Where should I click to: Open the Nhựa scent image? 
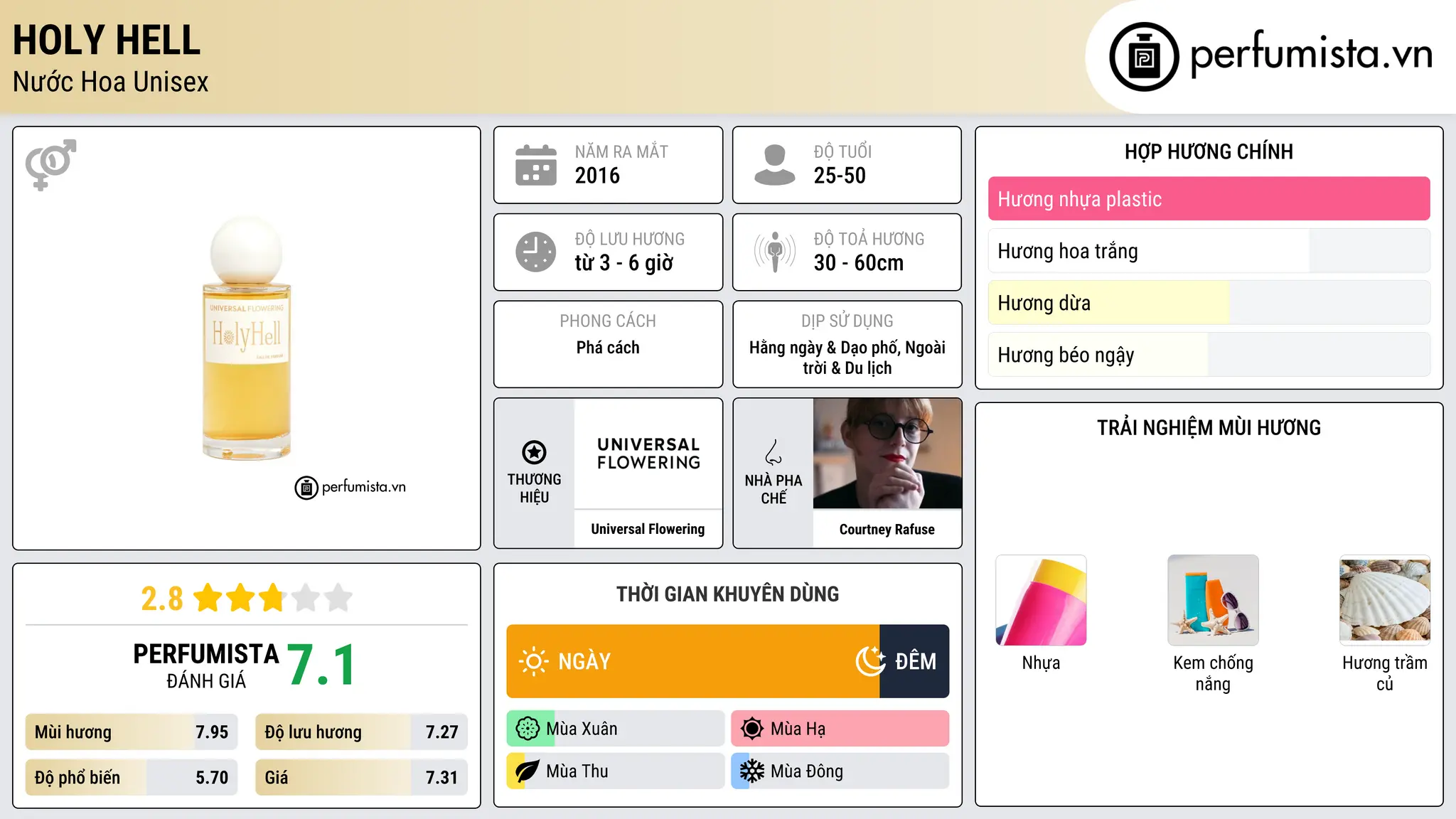1041,600
